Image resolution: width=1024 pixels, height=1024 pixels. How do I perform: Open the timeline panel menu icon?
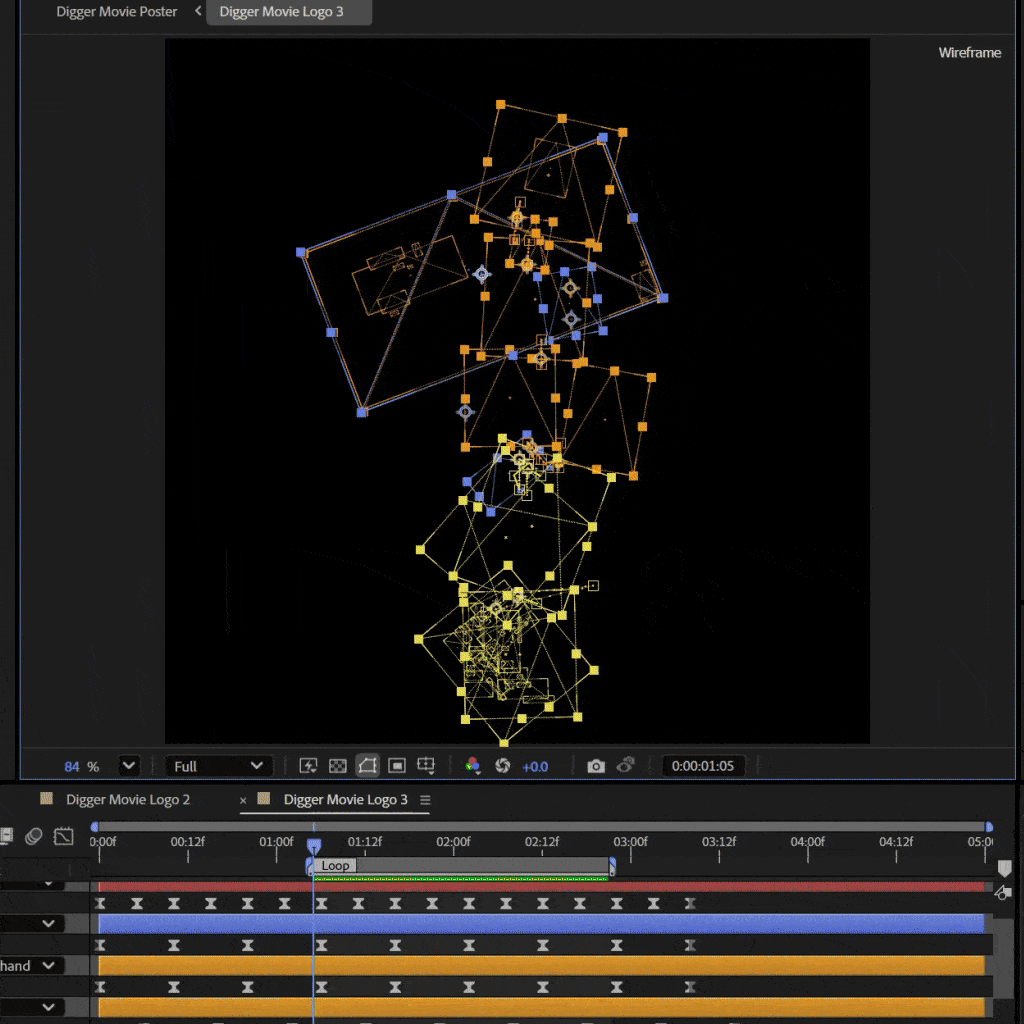425,800
